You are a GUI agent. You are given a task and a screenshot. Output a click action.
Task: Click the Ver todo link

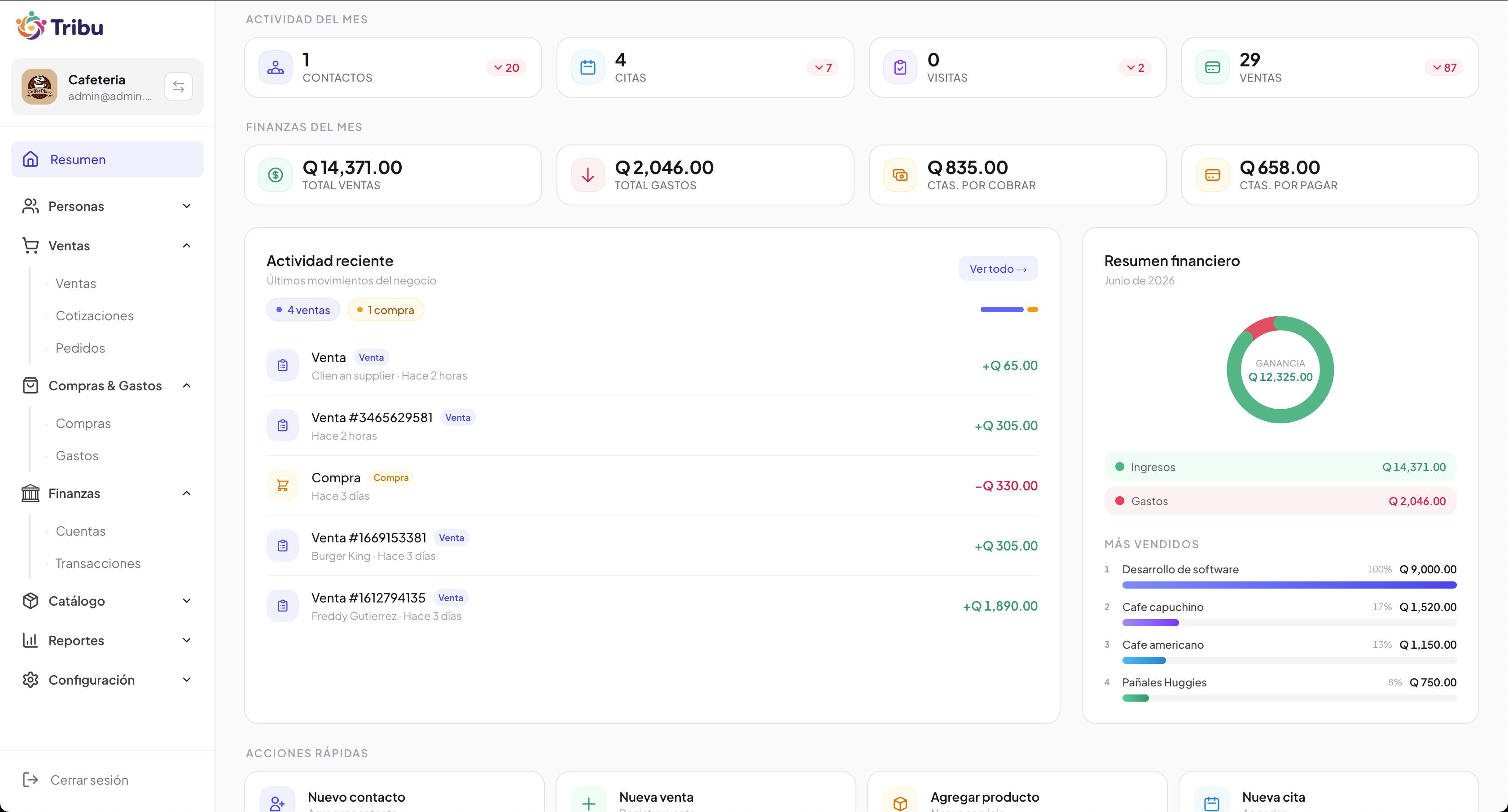tap(998, 269)
